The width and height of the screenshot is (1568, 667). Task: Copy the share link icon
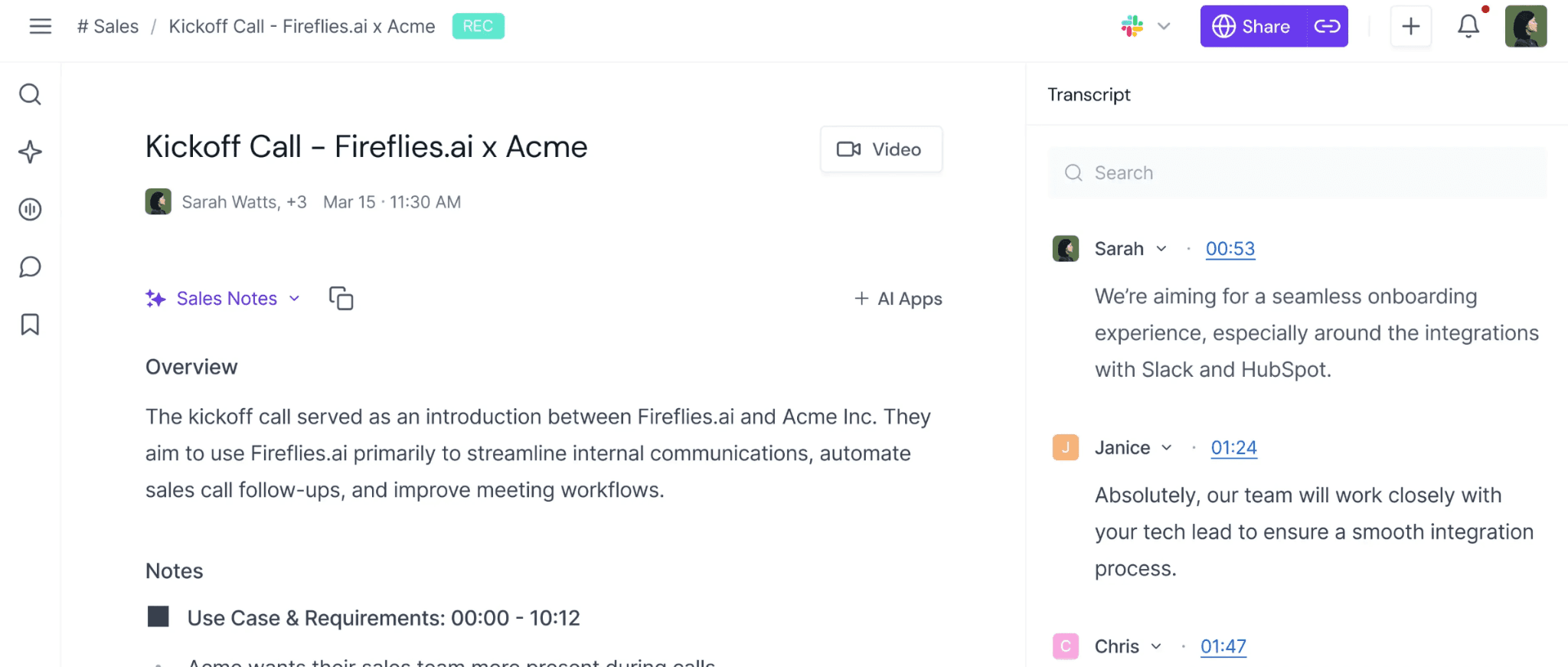[1327, 26]
